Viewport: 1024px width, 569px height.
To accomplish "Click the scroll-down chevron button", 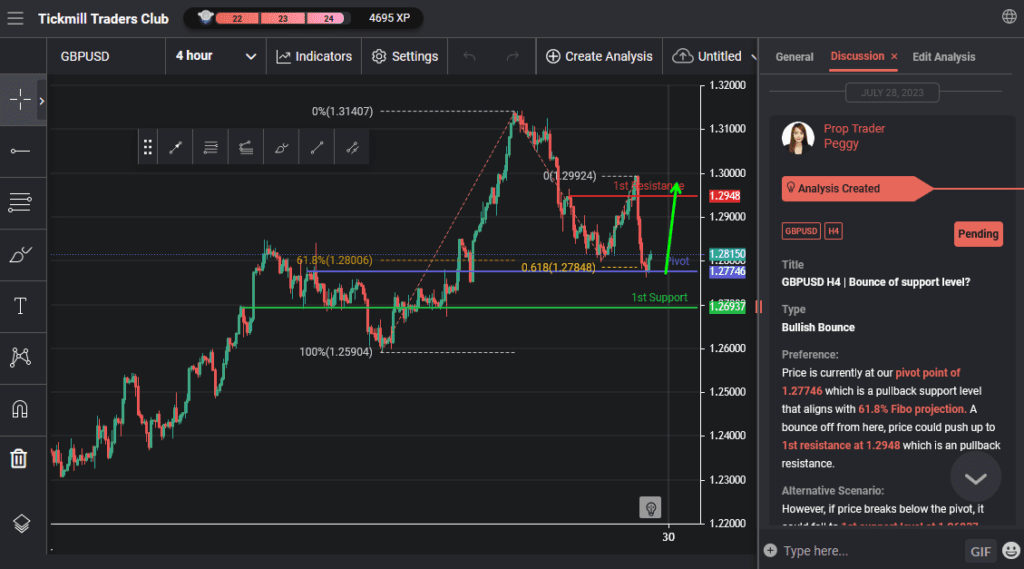I will (x=976, y=479).
